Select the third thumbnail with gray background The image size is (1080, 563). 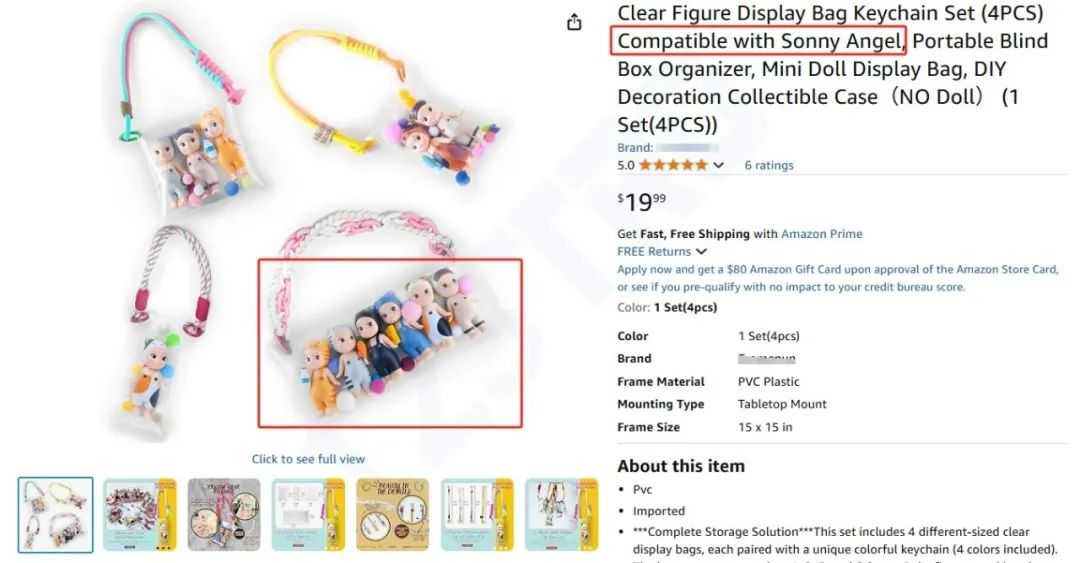click(x=224, y=514)
